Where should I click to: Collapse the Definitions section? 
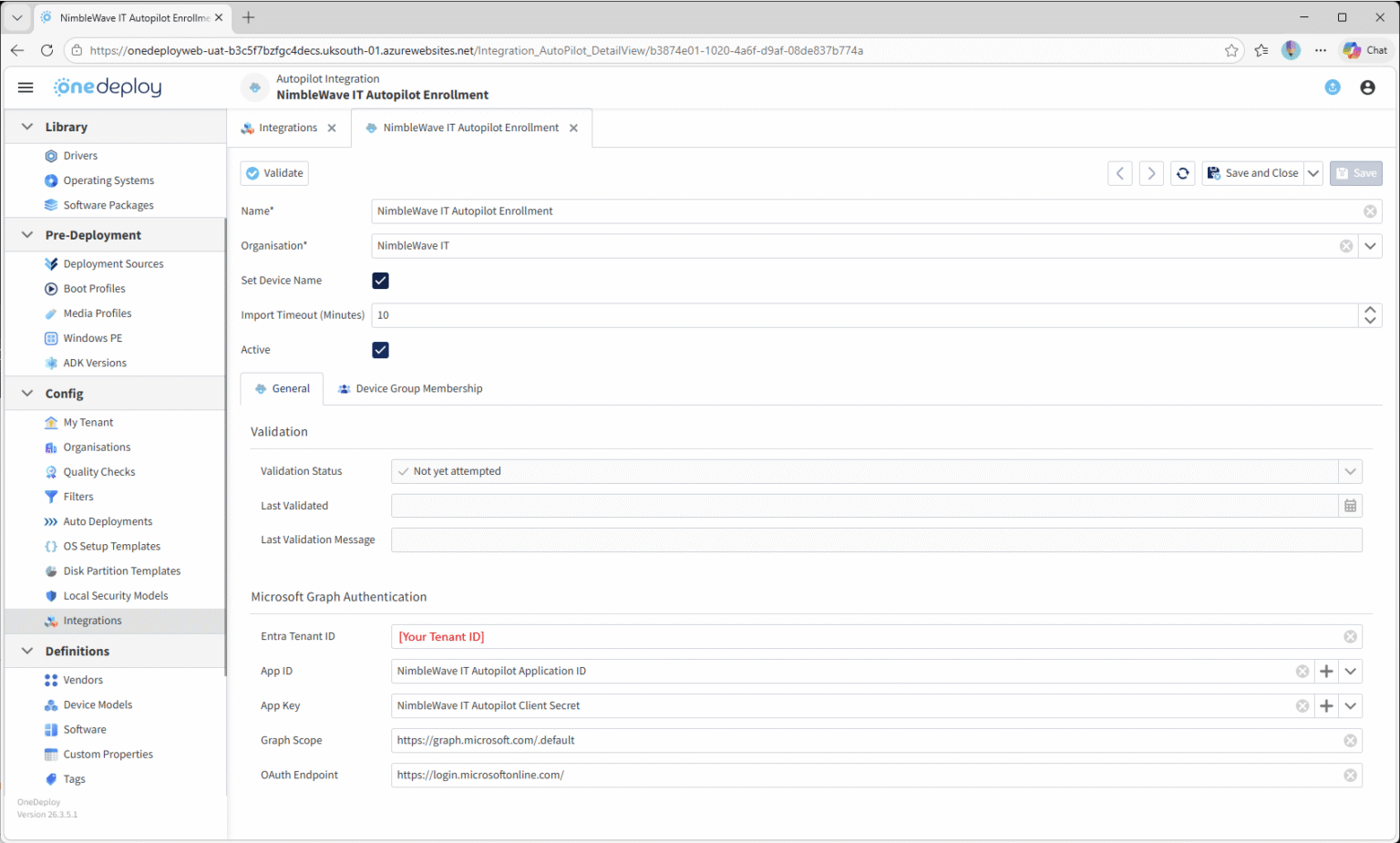(x=27, y=652)
